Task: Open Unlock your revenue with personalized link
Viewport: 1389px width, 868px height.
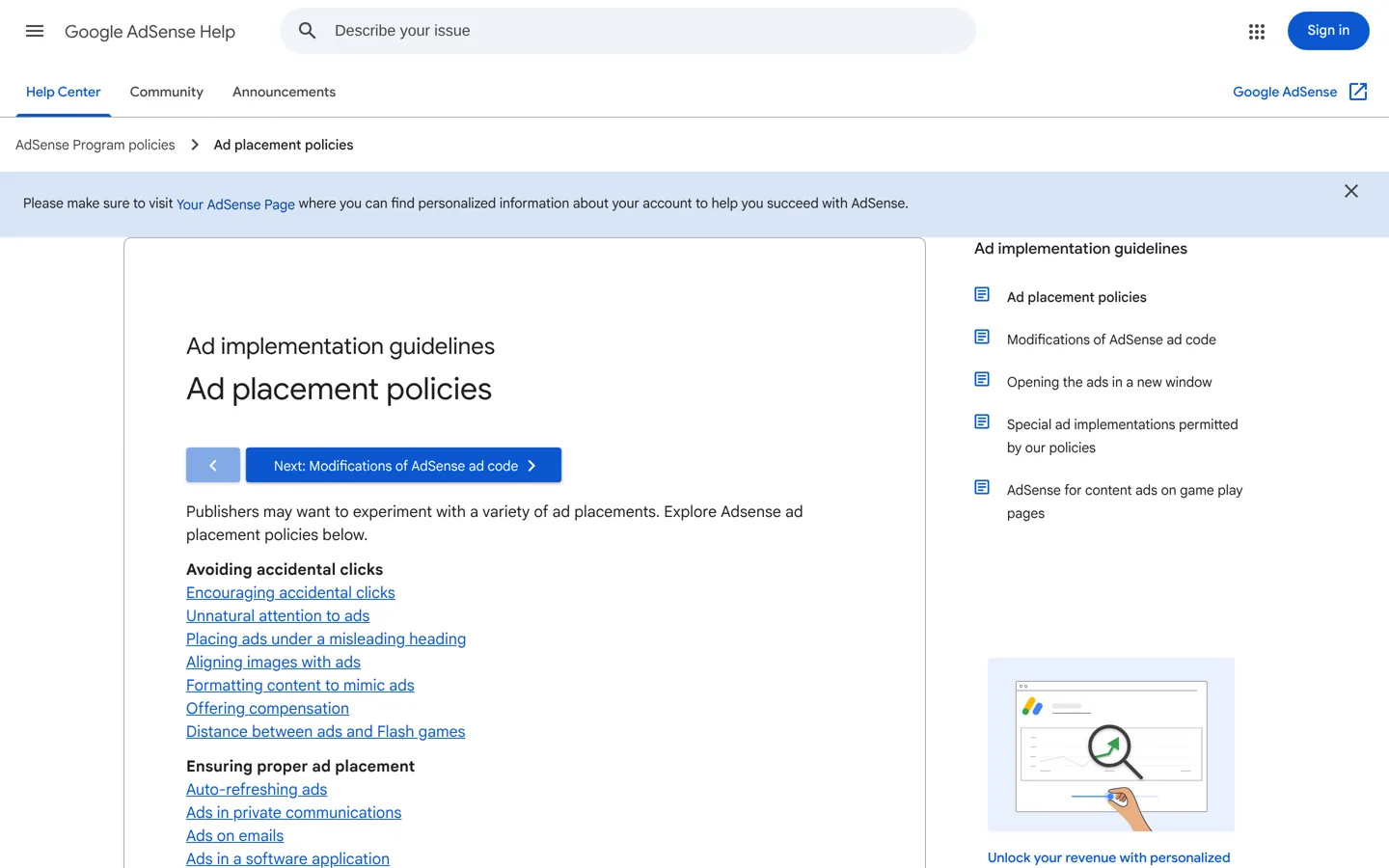Action: pos(1109,857)
